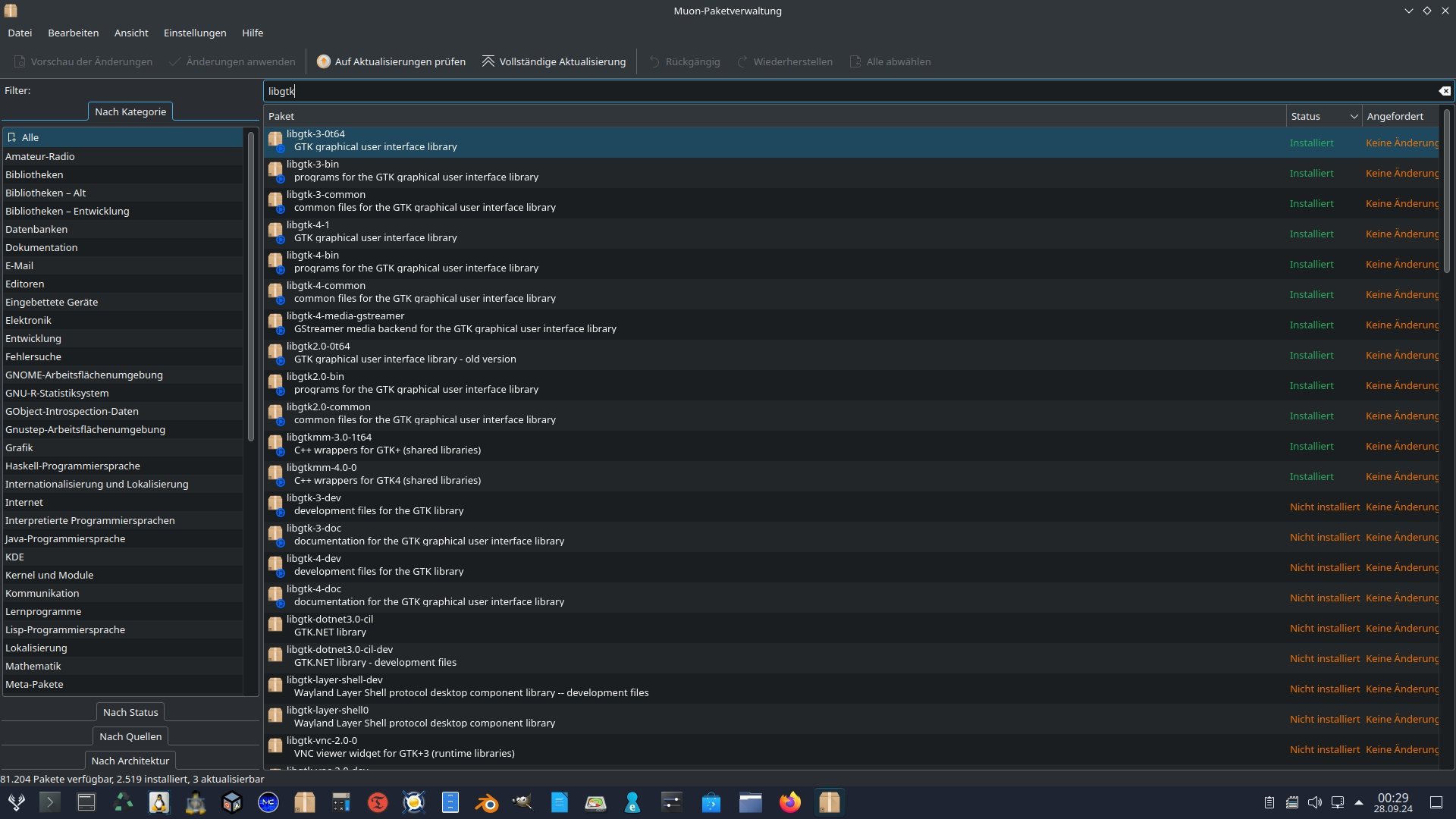The image size is (1456, 819).
Task: Select the Bibliotheken – Entwicklung category
Action: pyautogui.click(x=67, y=211)
